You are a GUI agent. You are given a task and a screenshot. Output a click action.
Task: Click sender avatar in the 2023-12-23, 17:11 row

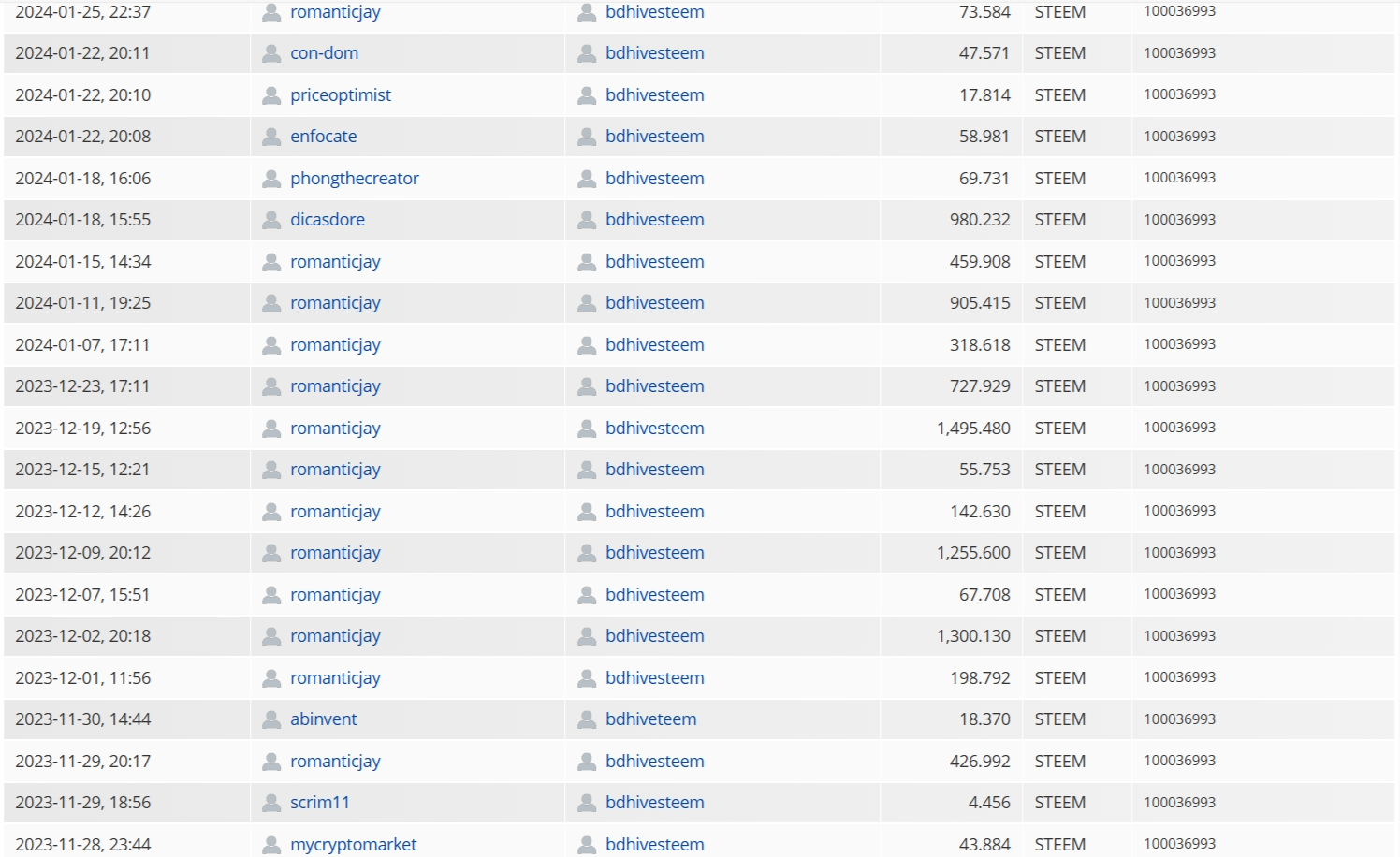pyautogui.click(x=271, y=386)
